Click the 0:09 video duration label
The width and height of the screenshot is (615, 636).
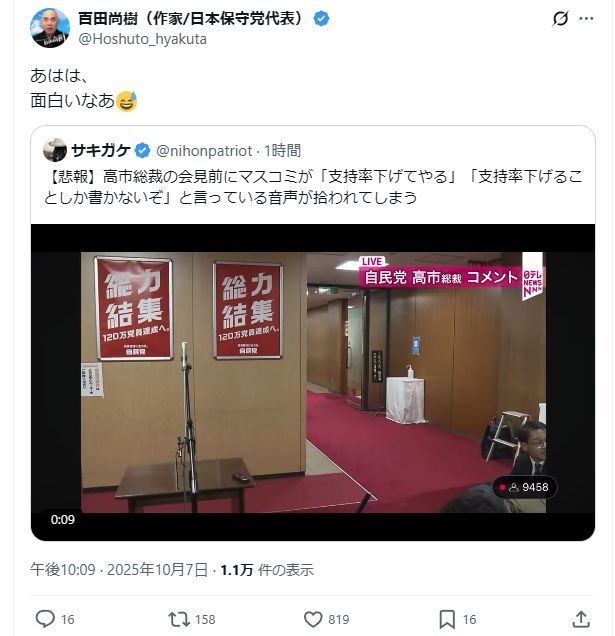tap(63, 520)
